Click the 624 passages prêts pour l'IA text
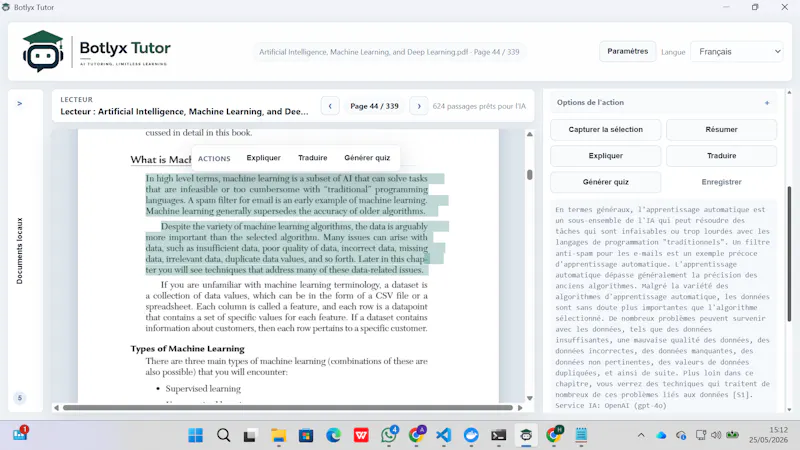The height and width of the screenshot is (450, 800). coord(479,106)
